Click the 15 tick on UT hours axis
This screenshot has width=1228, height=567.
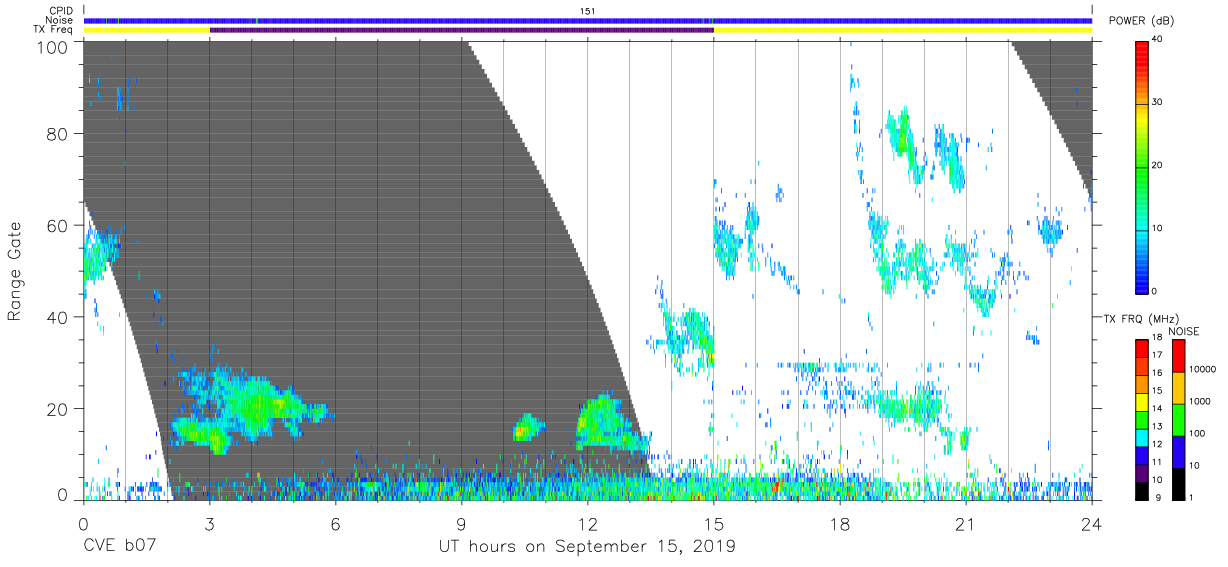tap(714, 524)
